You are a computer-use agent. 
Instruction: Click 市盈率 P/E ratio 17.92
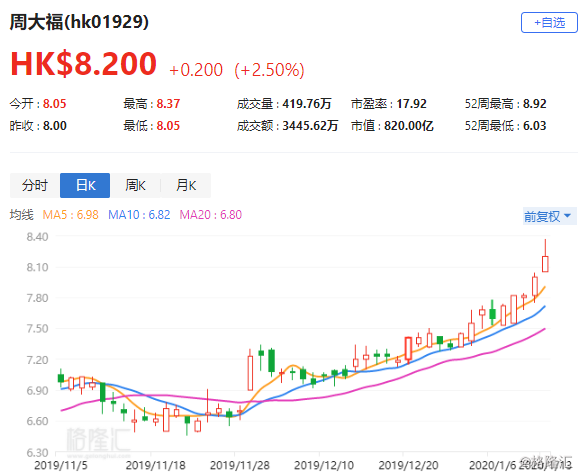tap(411, 104)
